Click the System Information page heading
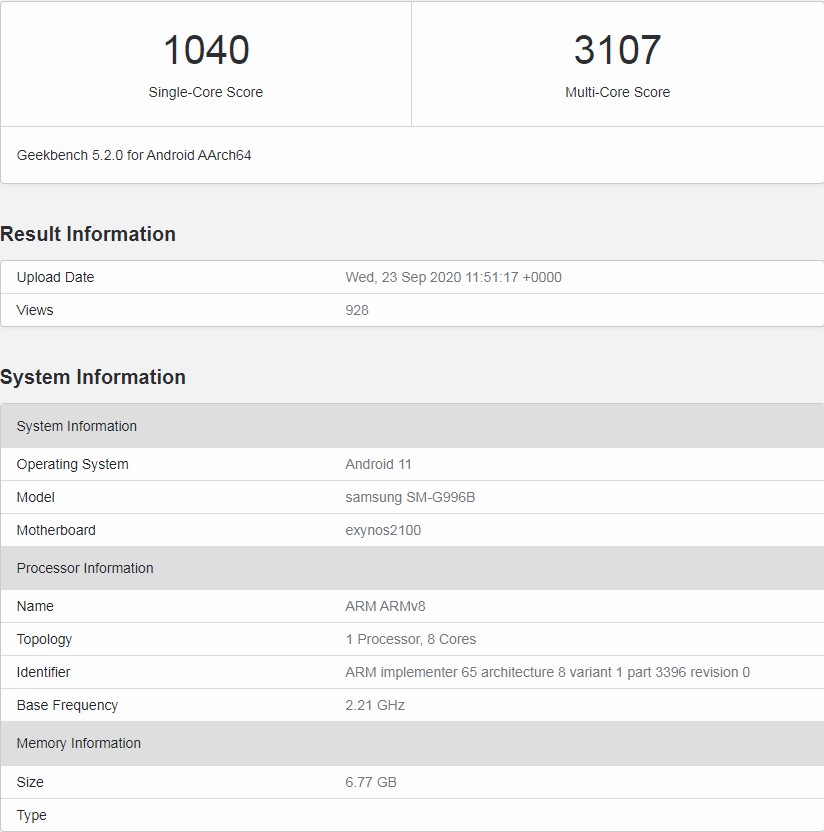The width and height of the screenshot is (824, 832). [x=93, y=377]
